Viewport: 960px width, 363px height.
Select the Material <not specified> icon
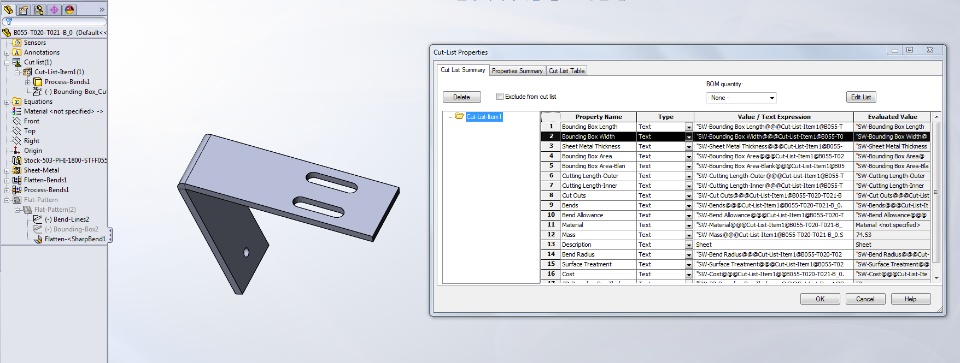[x=17, y=111]
